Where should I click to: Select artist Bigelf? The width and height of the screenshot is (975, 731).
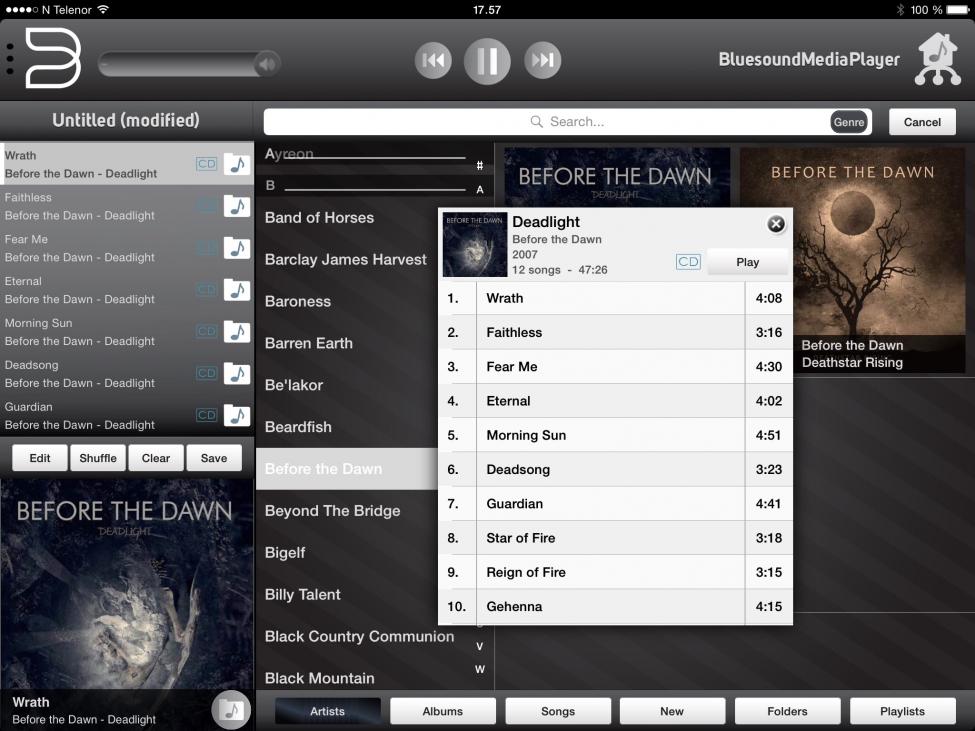coord(347,553)
